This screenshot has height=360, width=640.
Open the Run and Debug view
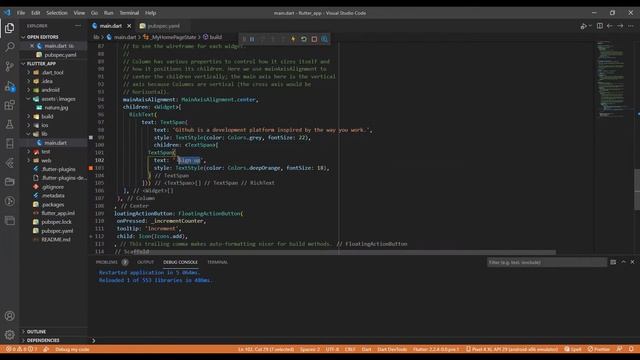coord(9,86)
